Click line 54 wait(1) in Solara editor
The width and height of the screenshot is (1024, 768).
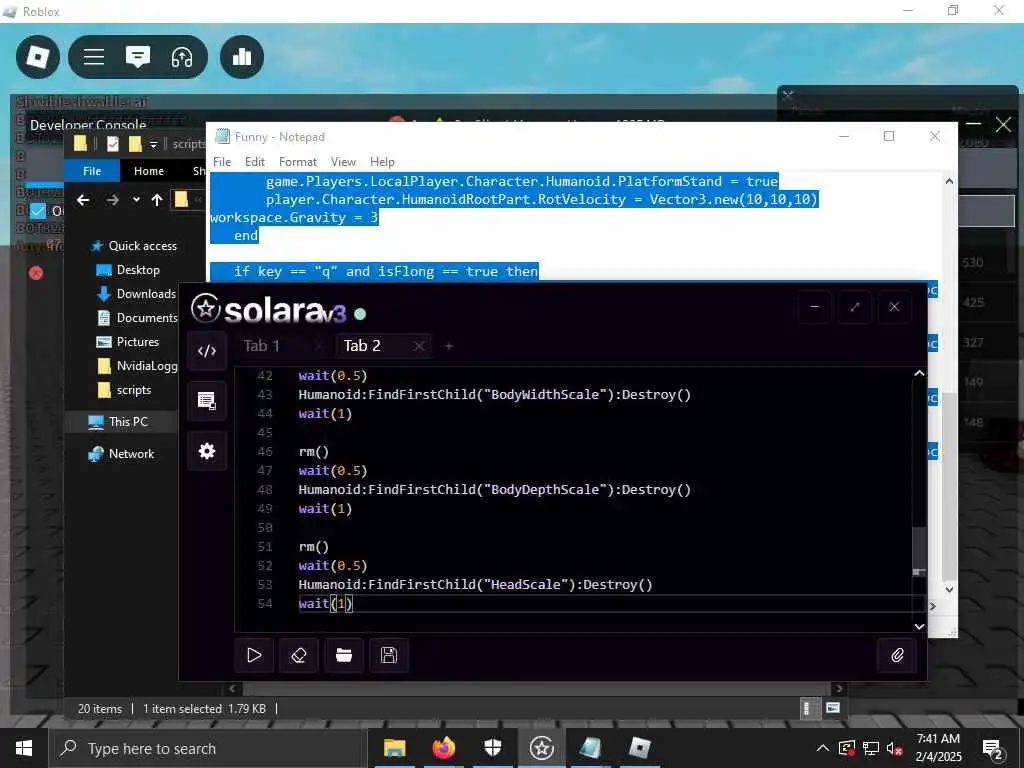point(325,603)
